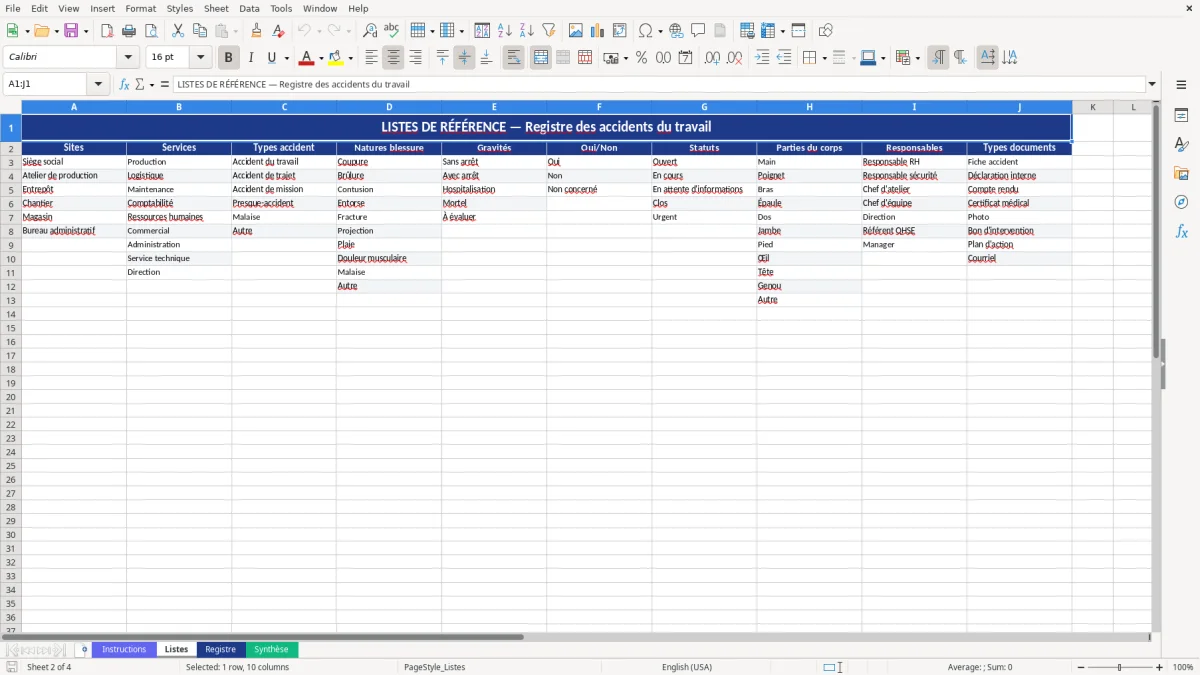Toggle Bold formatting
The width and height of the screenshot is (1200, 675).
pyautogui.click(x=228, y=58)
